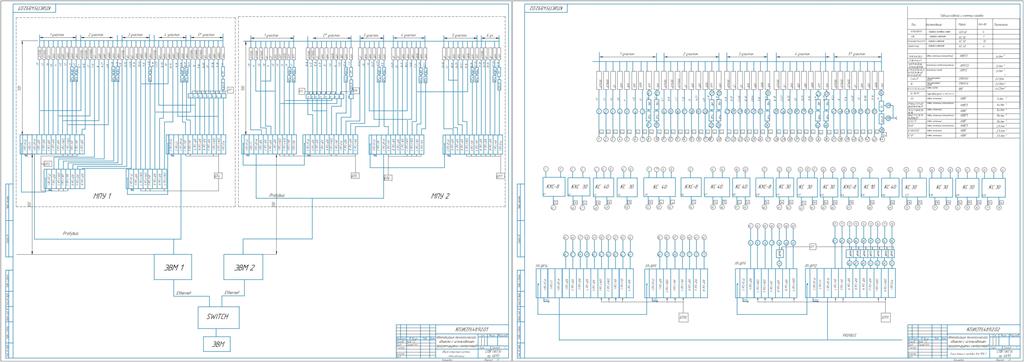
Task: Click the ЭВМ 1 block
Action: click(173, 267)
